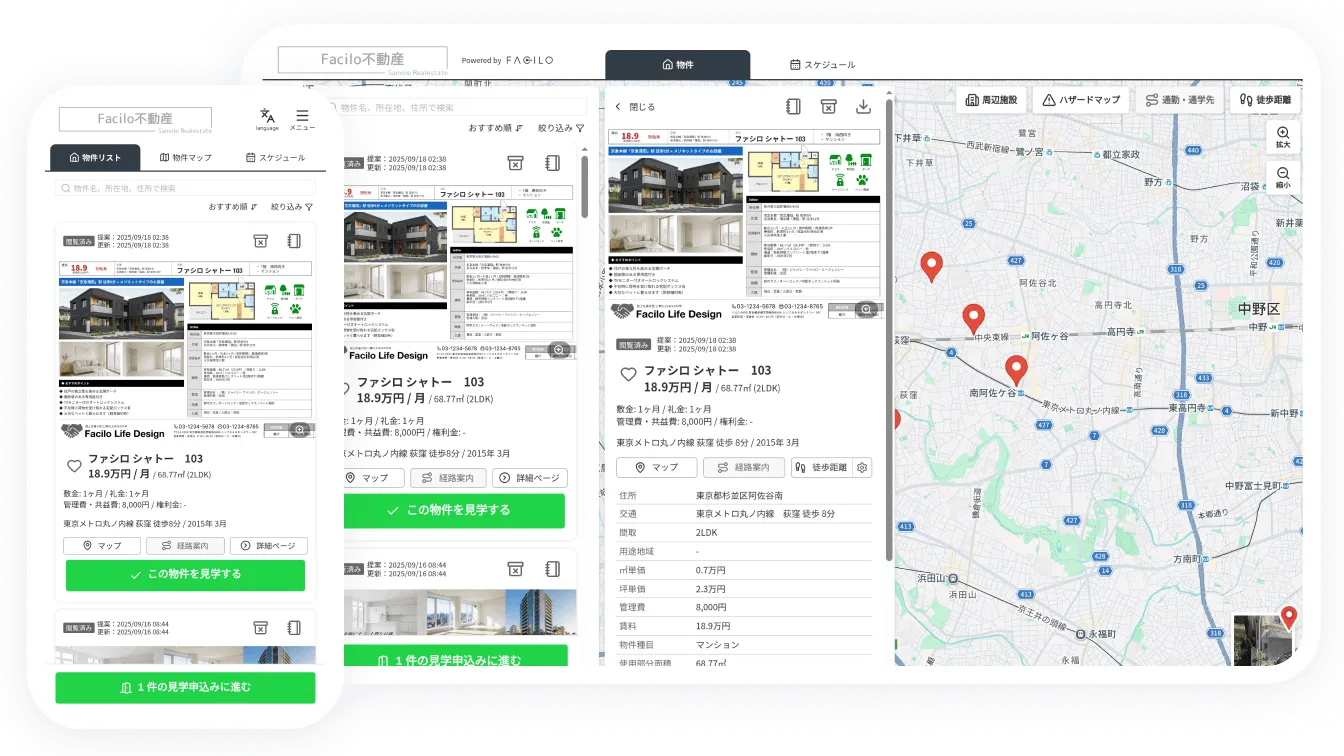Select the map pin near 中央東線

973,319
